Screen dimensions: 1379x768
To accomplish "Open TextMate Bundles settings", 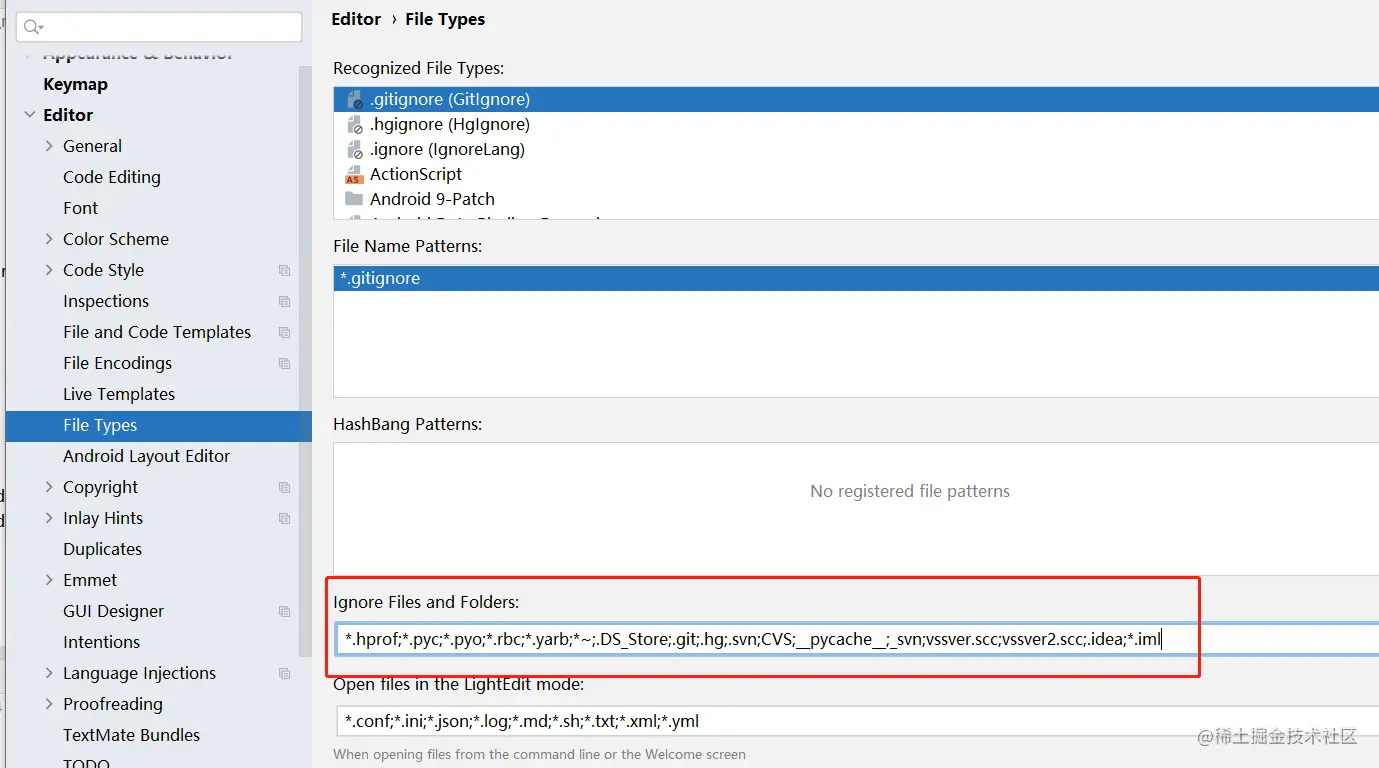I will tap(131, 735).
